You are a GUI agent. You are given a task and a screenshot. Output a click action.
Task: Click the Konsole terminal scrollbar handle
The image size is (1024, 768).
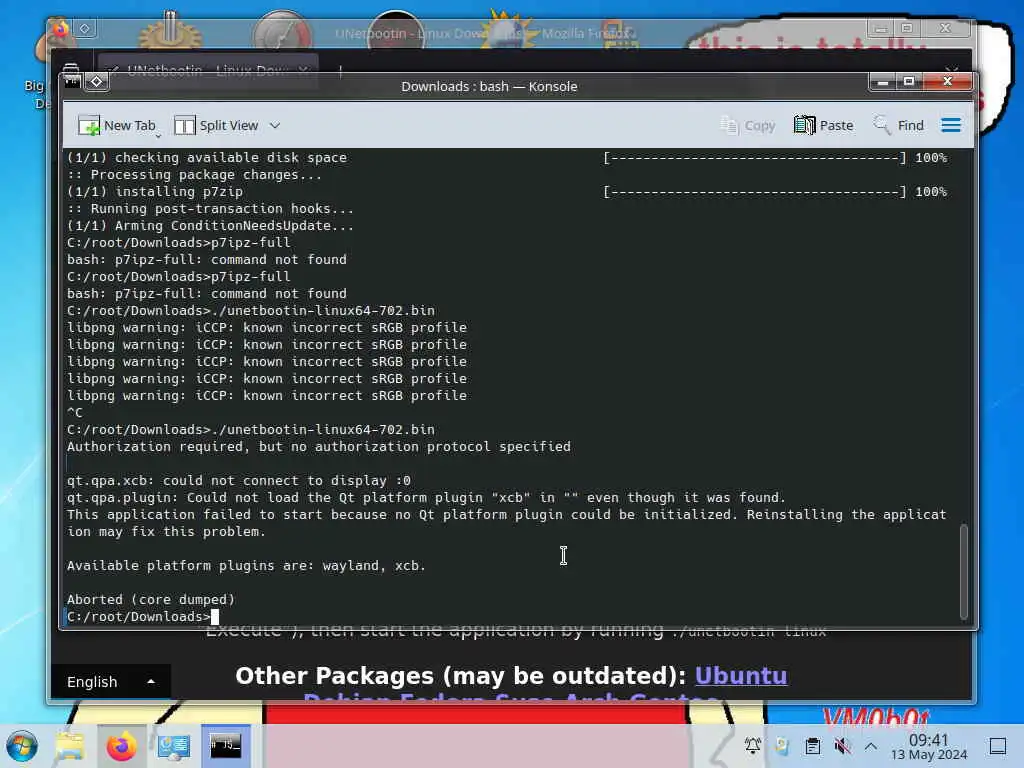(964, 571)
